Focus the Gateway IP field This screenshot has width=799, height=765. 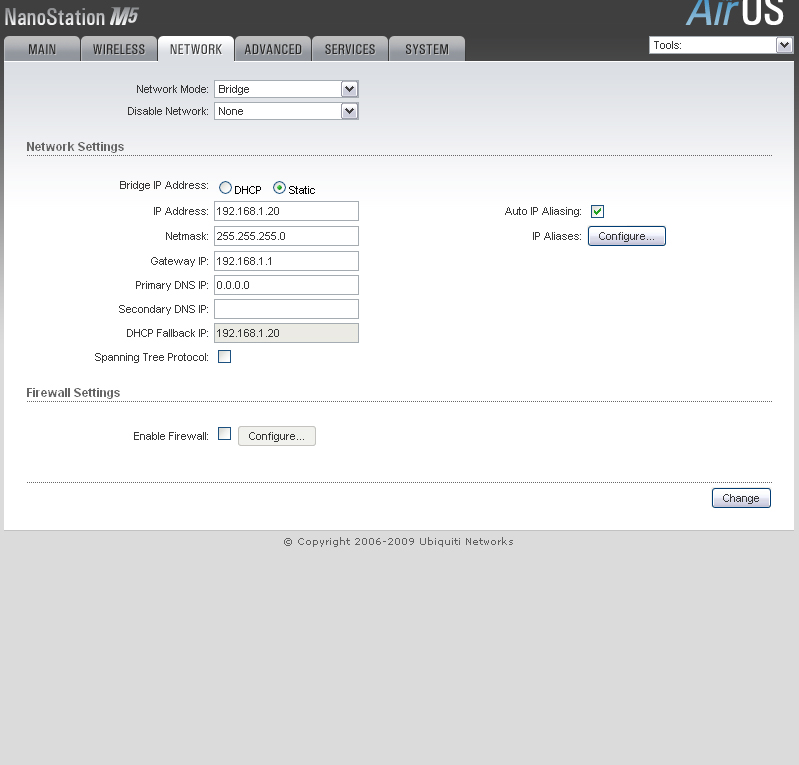coord(286,261)
